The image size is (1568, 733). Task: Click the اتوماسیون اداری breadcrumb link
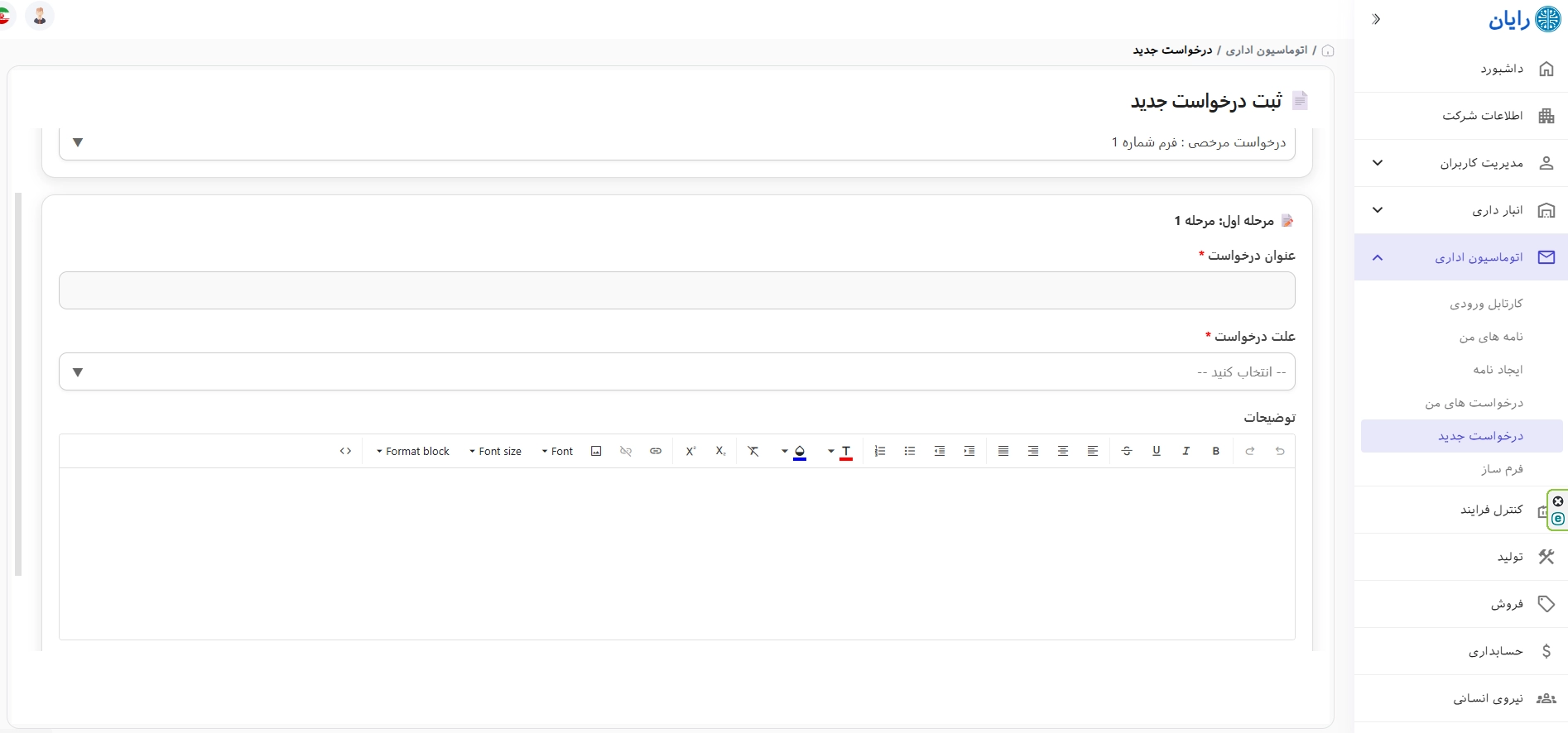click(x=1266, y=50)
